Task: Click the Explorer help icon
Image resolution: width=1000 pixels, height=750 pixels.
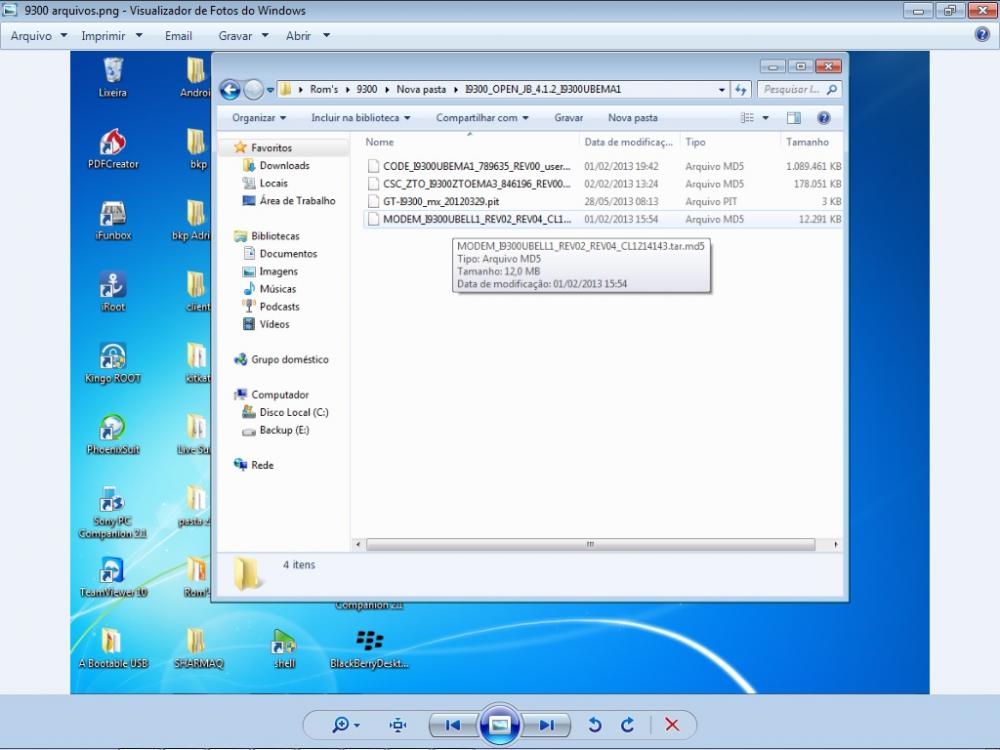Action: click(x=823, y=118)
